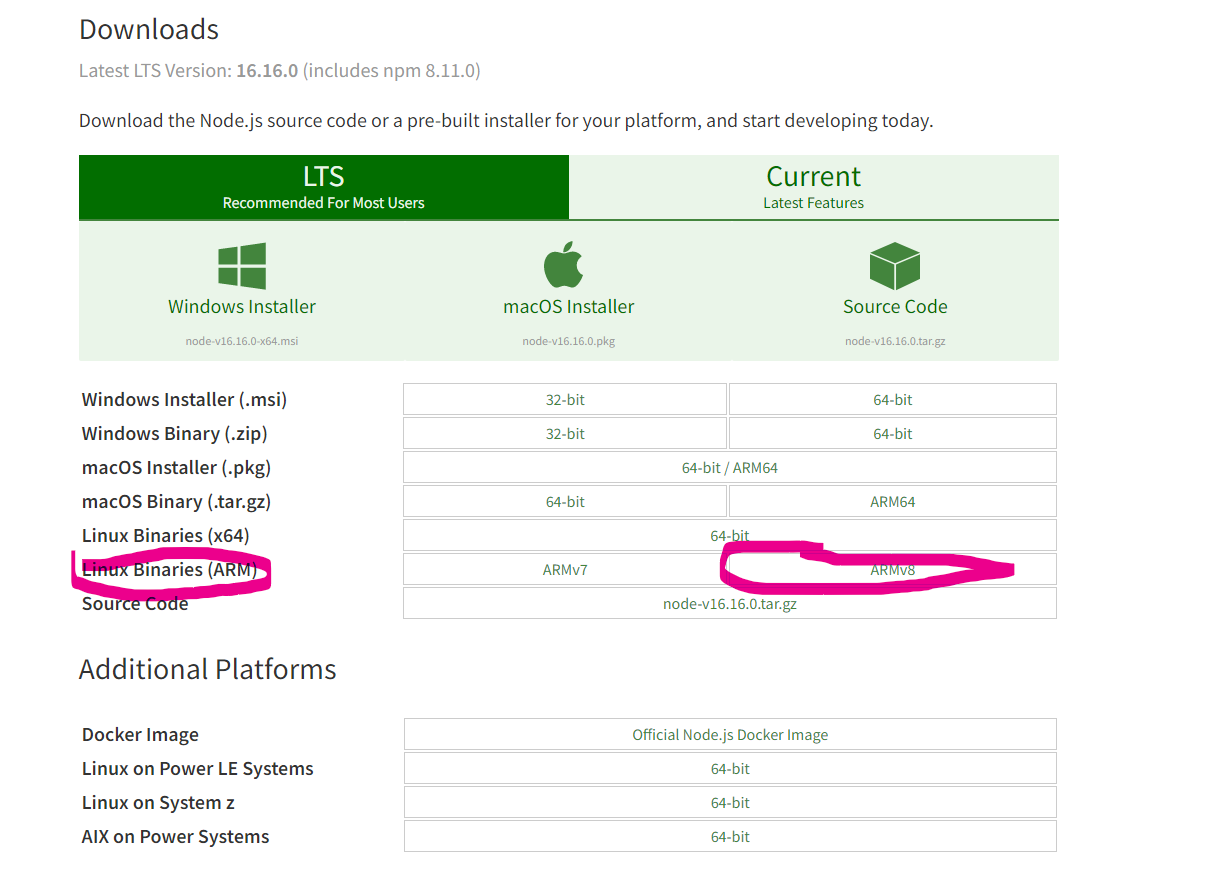
Task: Click the macOS Installer (.pkg) row label
Action: 176,468
